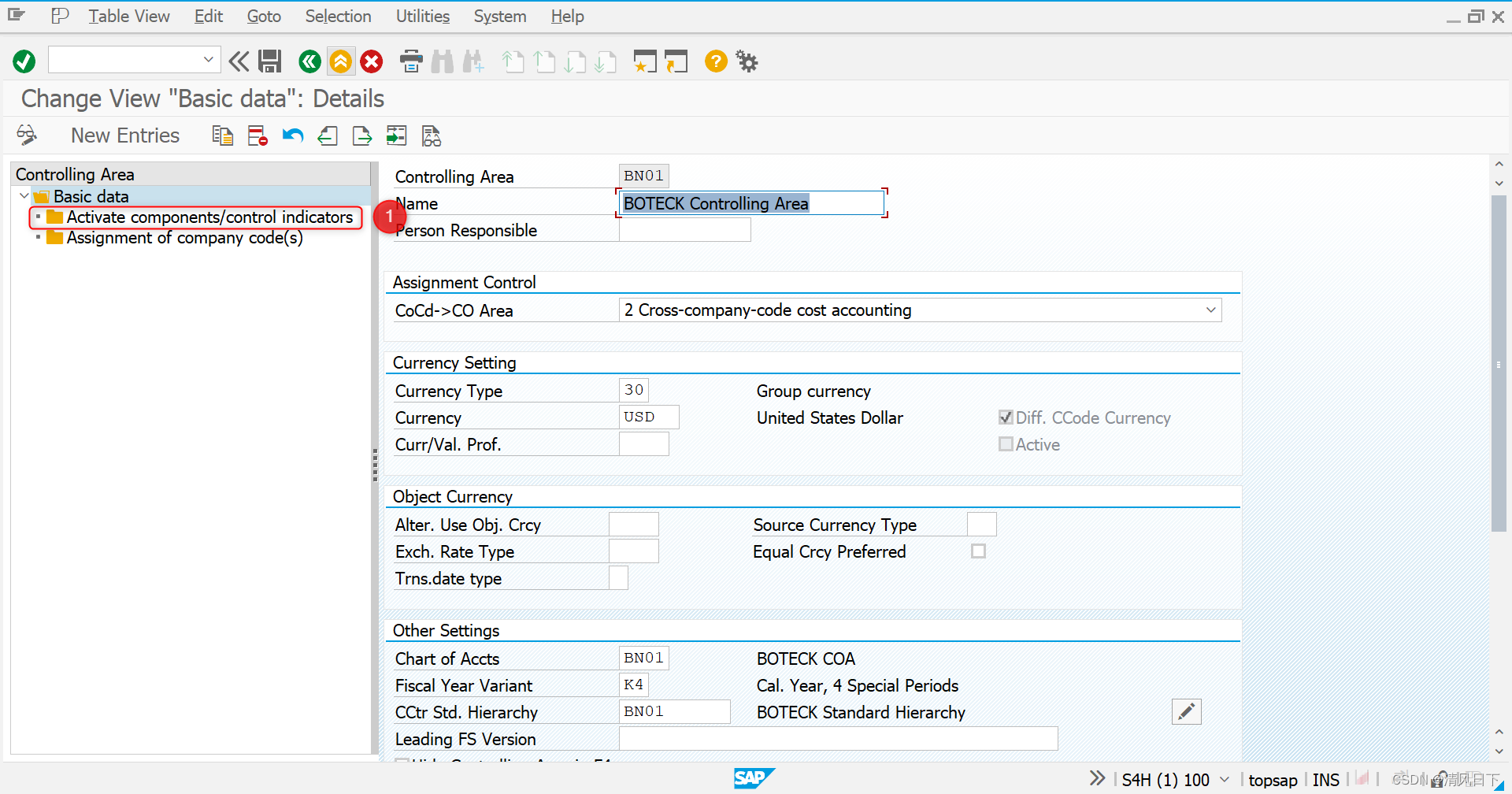
Task: Click the Next Page icon
Action: coord(575,61)
